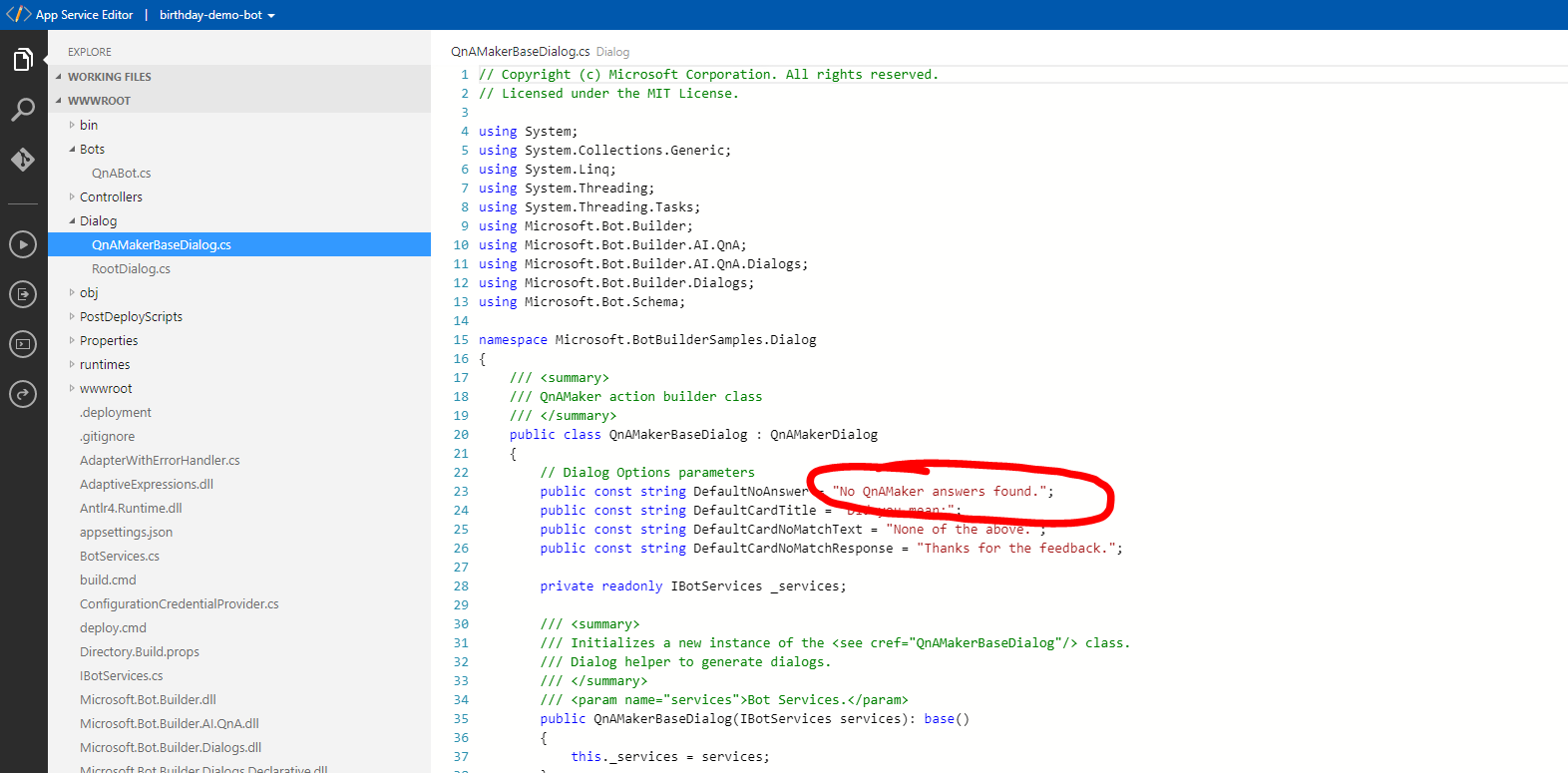The width and height of the screenshot is (1568, 773).
Task: Click using System.Linq line
Action: (x=548, y=169)
